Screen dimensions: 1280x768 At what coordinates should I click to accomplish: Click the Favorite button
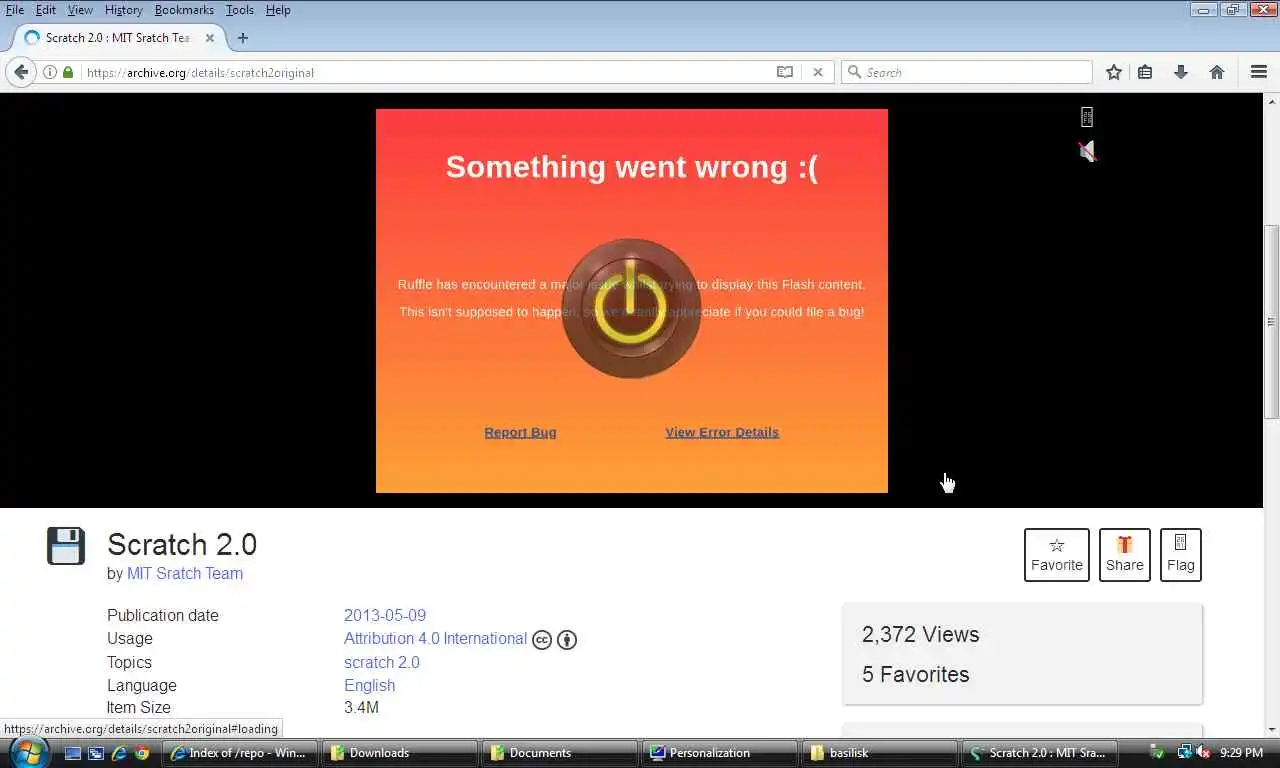[1057, 555]
